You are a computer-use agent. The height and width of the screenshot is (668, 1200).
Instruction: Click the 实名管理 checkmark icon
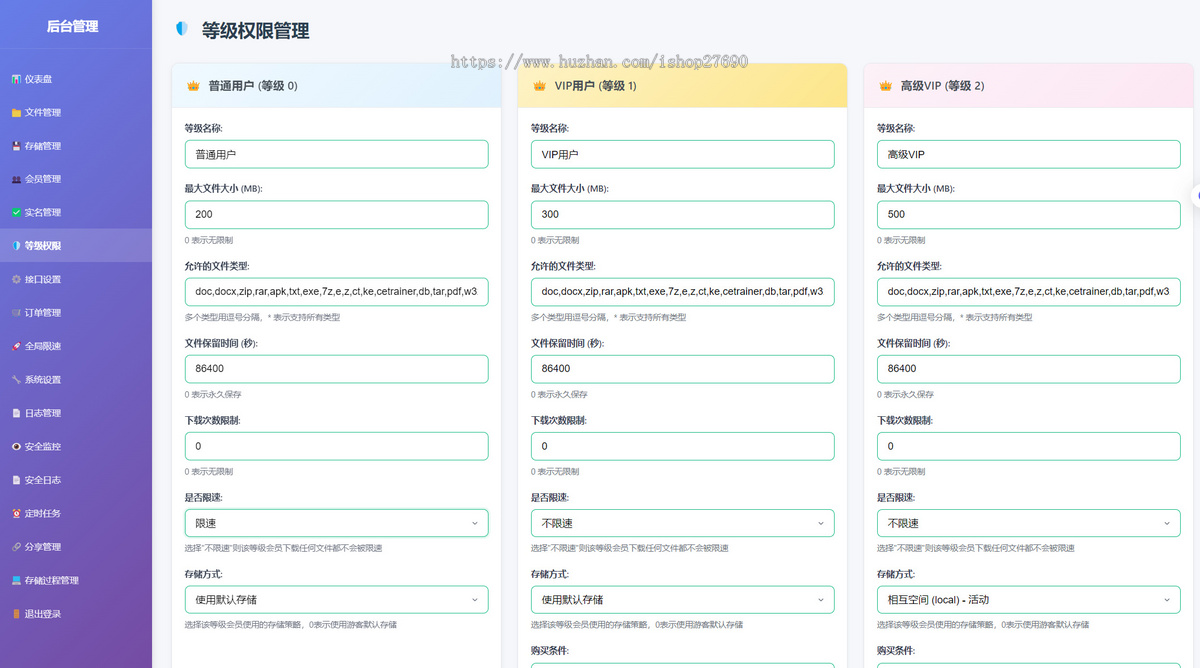16,213
